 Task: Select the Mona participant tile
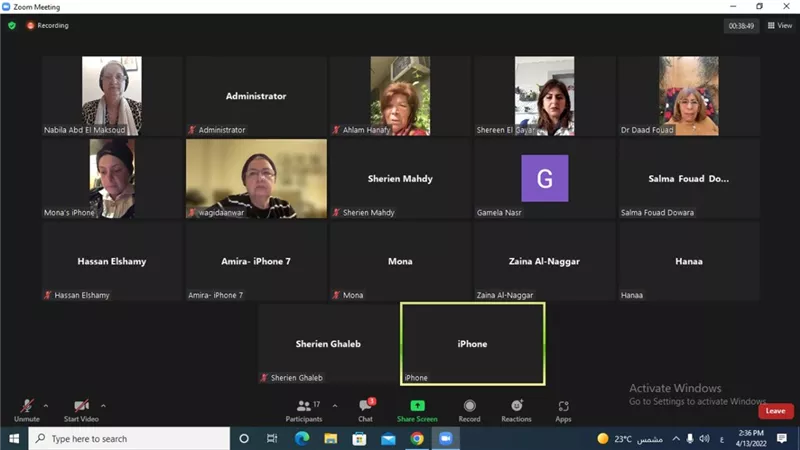[400, 261]
